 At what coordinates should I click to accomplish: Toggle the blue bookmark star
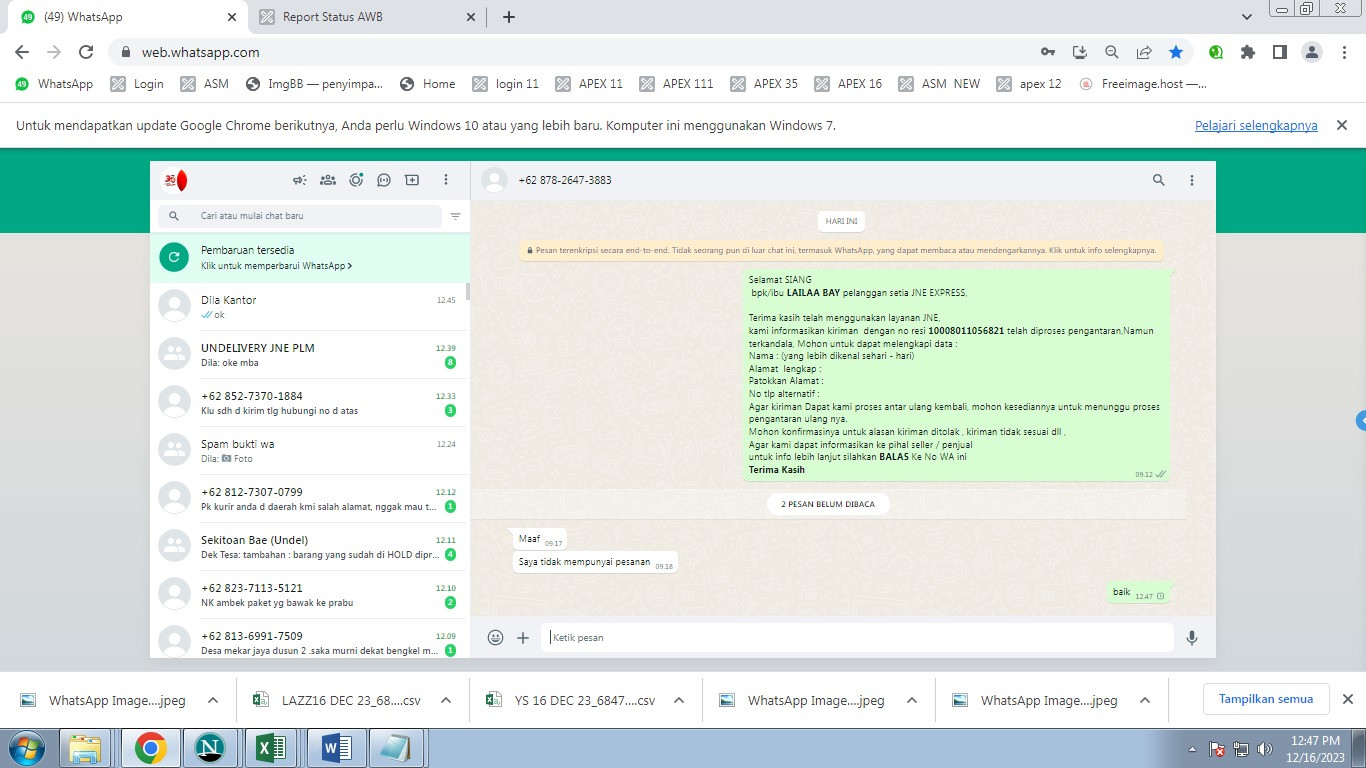1176,52
